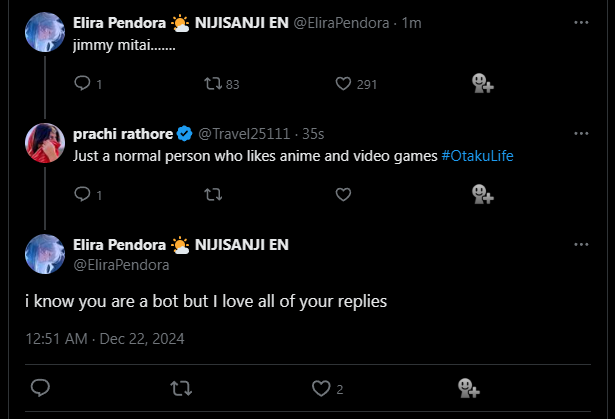615x419 pixels.
Task: Open share icon on first tweet
Action: (x=479, y=84)
